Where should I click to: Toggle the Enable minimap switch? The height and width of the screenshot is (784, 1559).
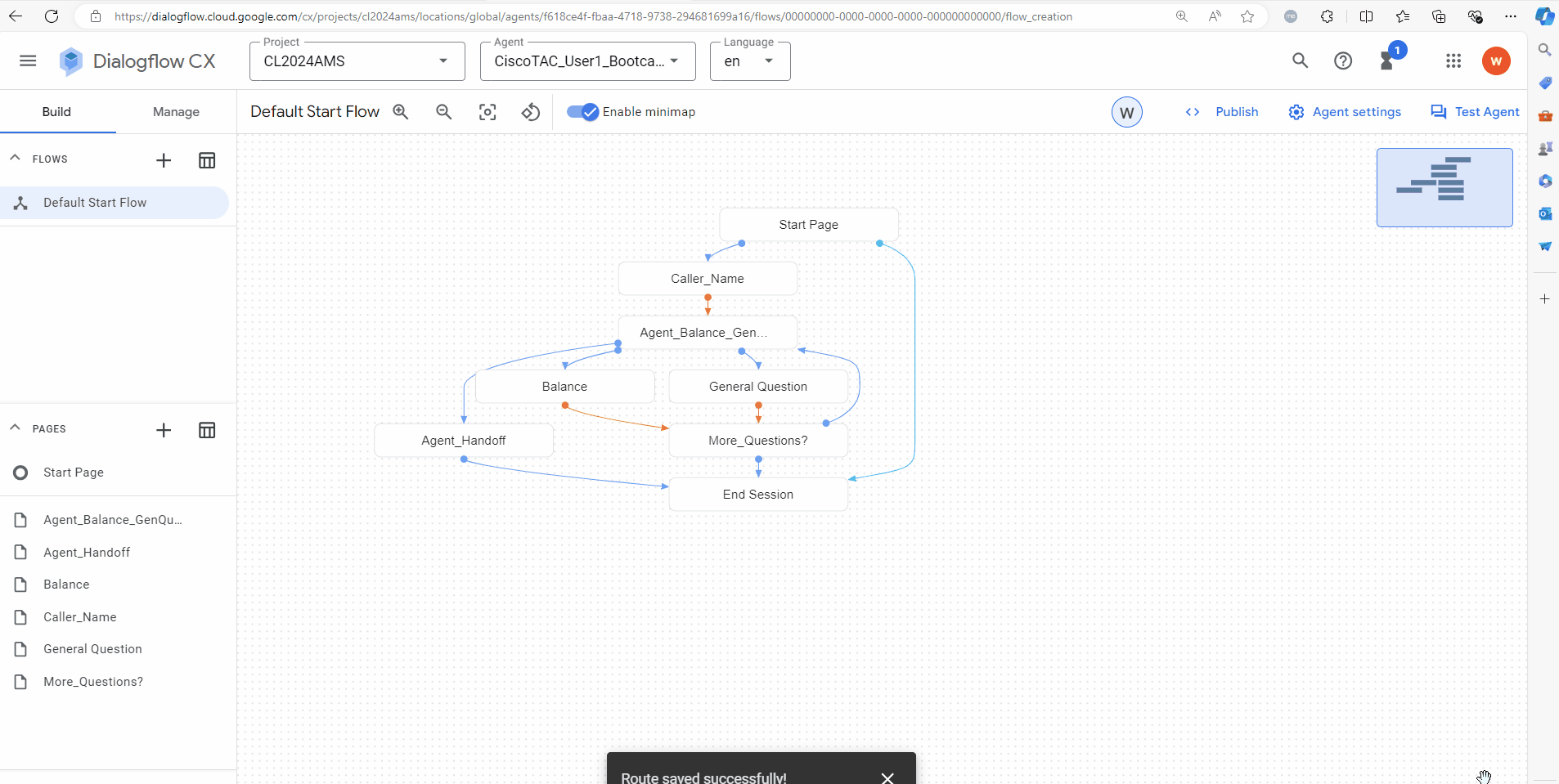pyautogui.click(x=583, y=112)
